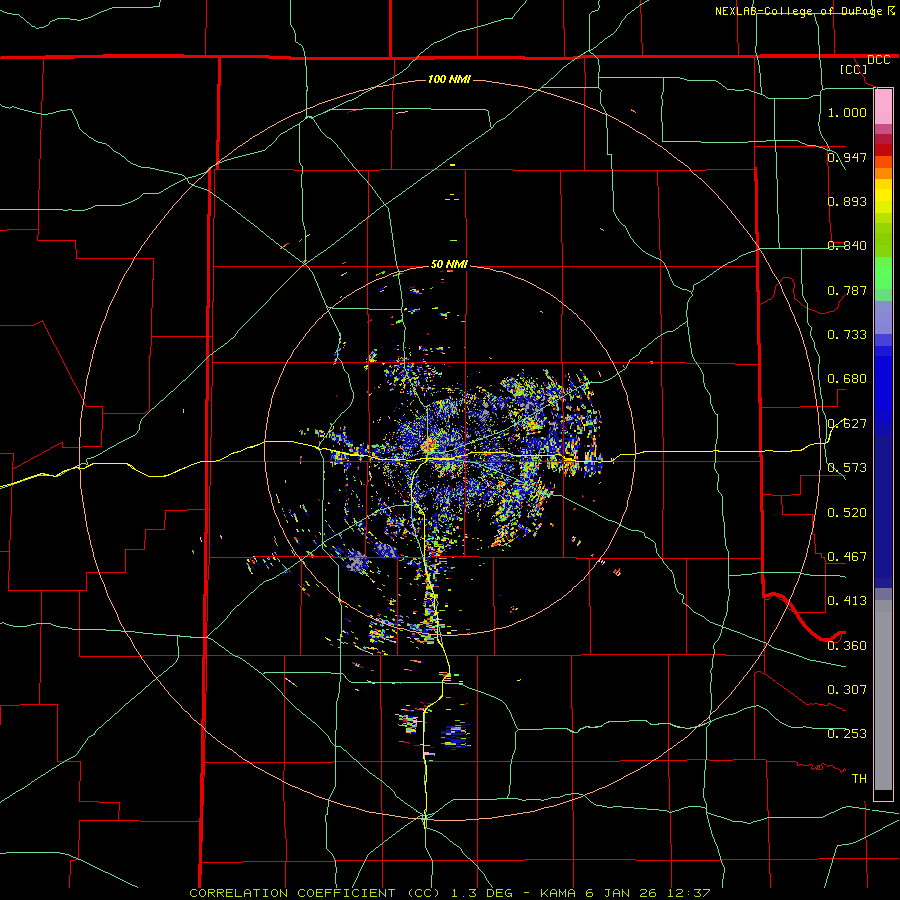900x900 pixels.
Task: Select the 0.733 legend value
Action: [x=847, y=335]
